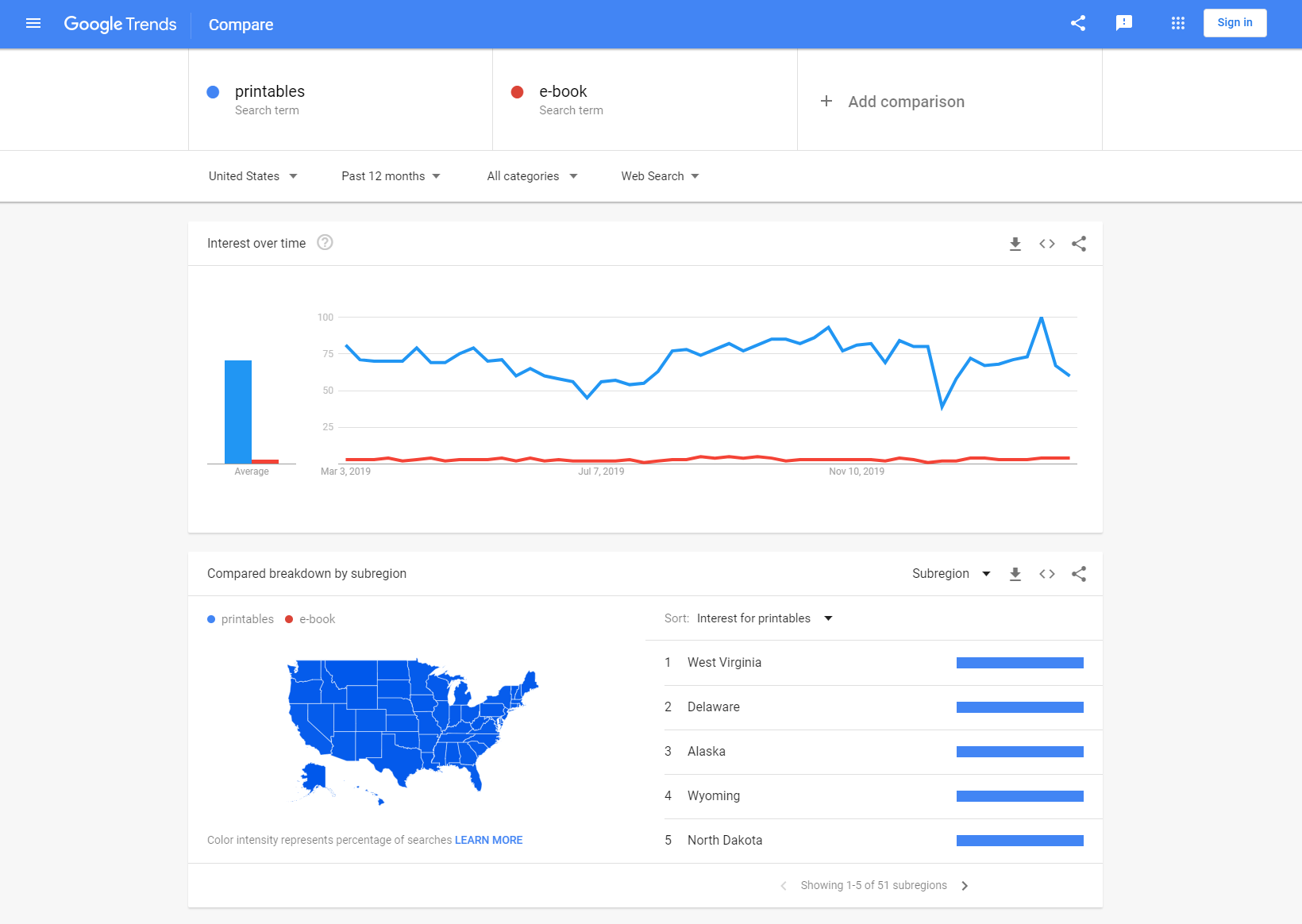Screen dimensions: 1302x924
Task: Open the United States region dropdown
Action: click(x=252, y=175)
